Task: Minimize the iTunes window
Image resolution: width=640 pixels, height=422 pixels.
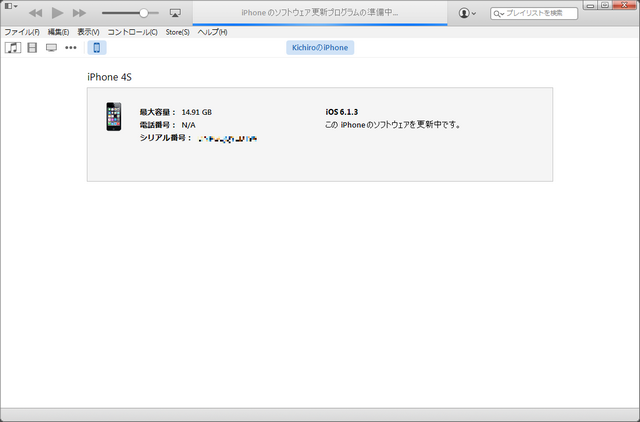Action: coord(590,5)
